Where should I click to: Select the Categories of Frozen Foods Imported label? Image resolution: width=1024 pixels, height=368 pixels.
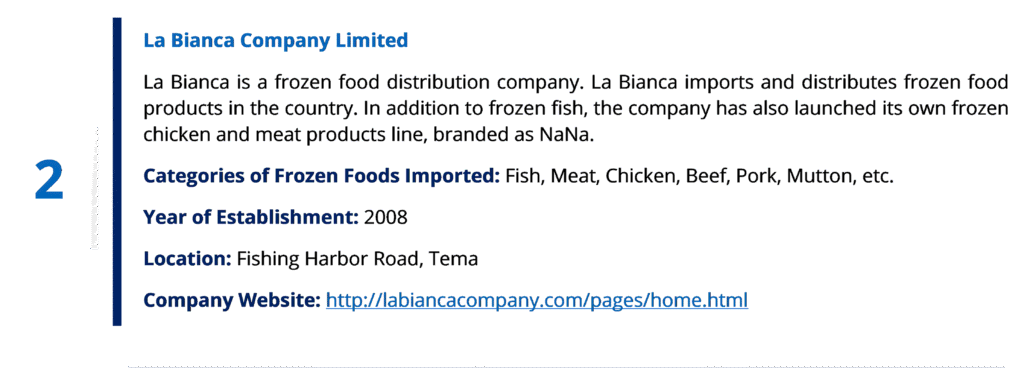tap(322, 176)
